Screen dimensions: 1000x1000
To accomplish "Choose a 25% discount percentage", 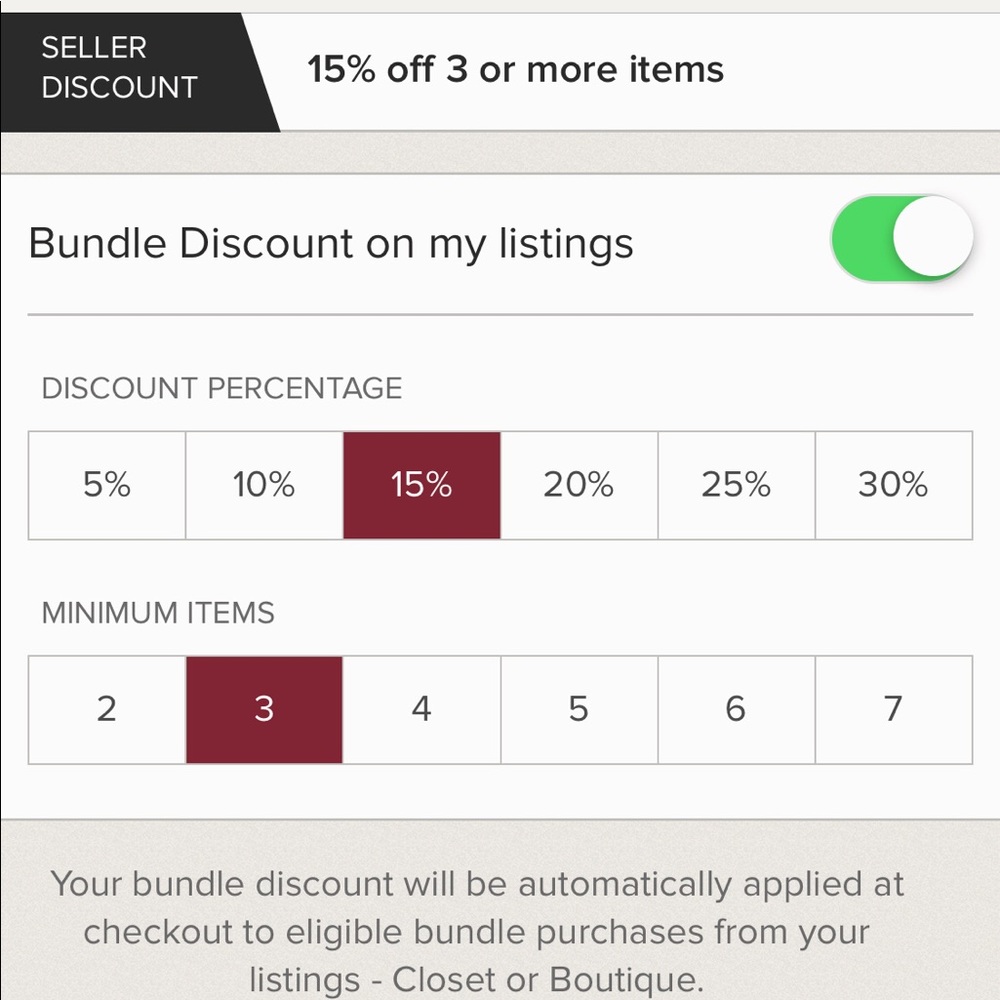I will click(x=736, y=485).
